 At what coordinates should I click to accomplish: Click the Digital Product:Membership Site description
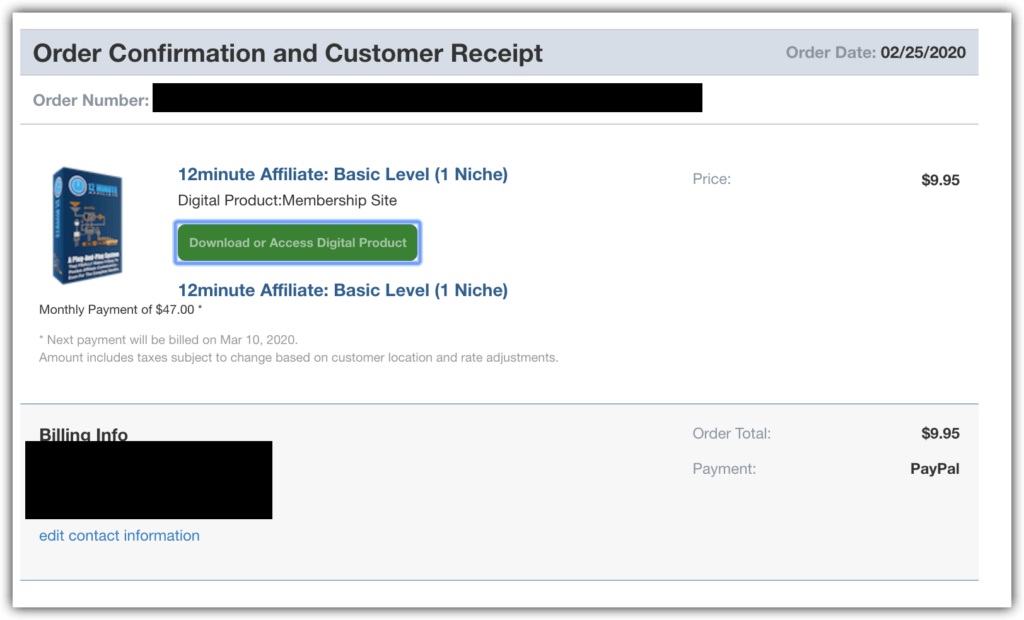click(287, 201)
